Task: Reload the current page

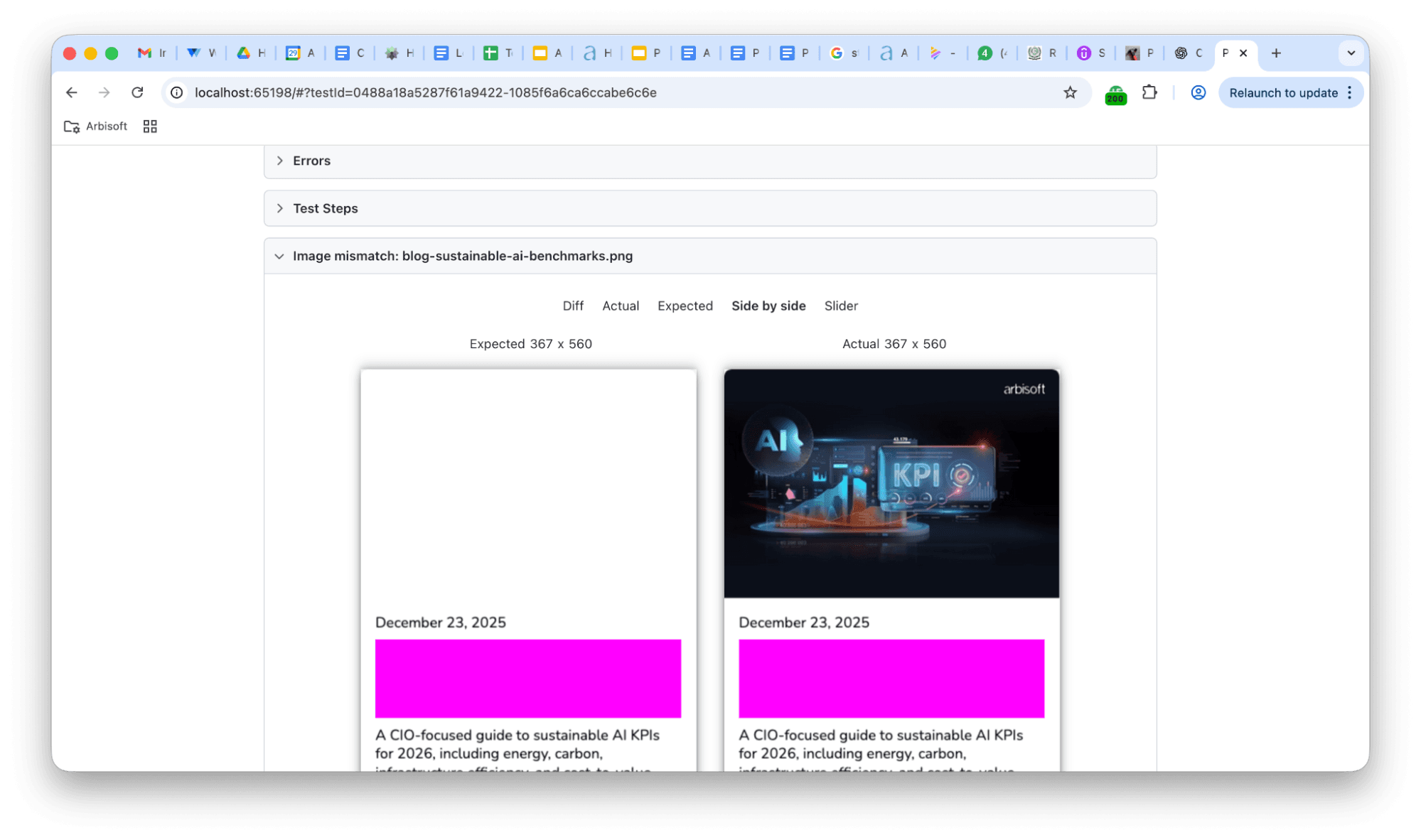Action: (137, 92)
